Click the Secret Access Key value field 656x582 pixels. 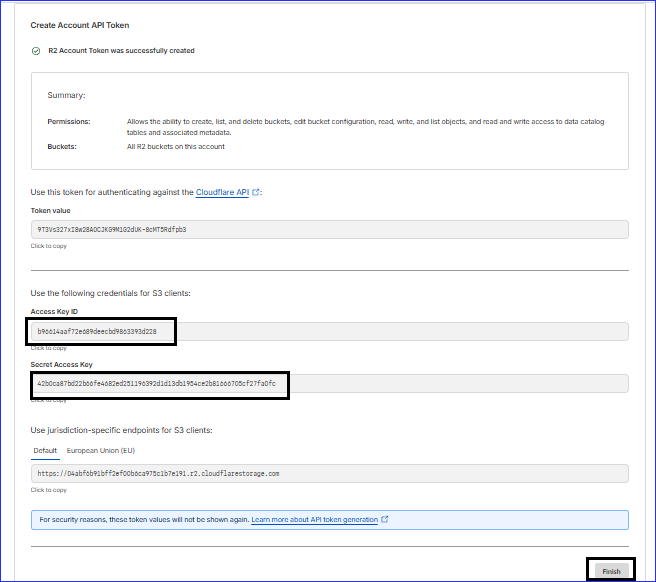[x=329, y=383]
